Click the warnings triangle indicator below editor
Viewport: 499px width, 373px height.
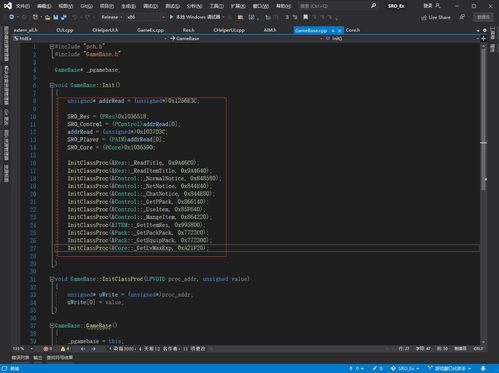(65, 349)
